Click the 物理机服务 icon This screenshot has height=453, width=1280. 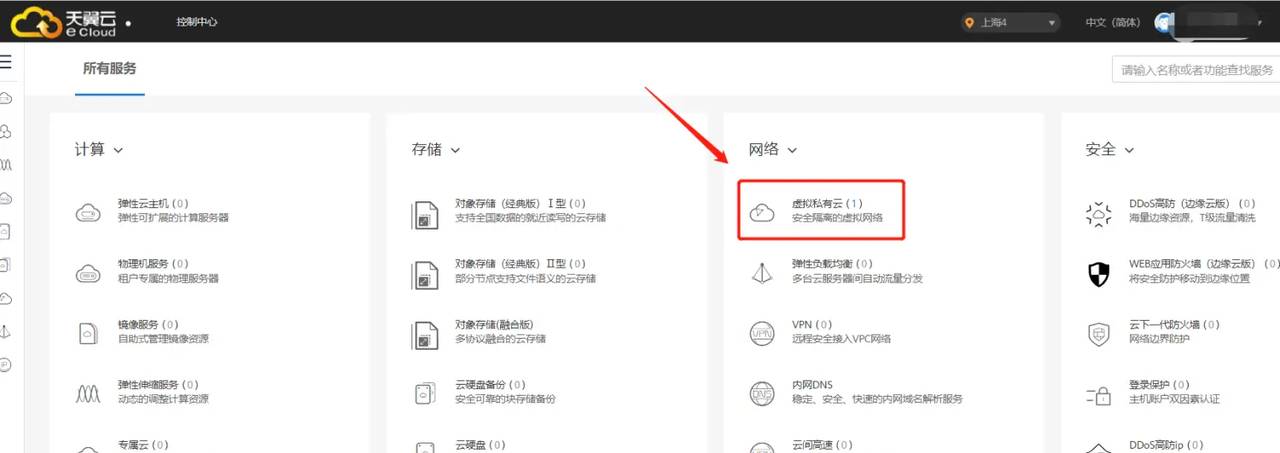tap(88, 272)
